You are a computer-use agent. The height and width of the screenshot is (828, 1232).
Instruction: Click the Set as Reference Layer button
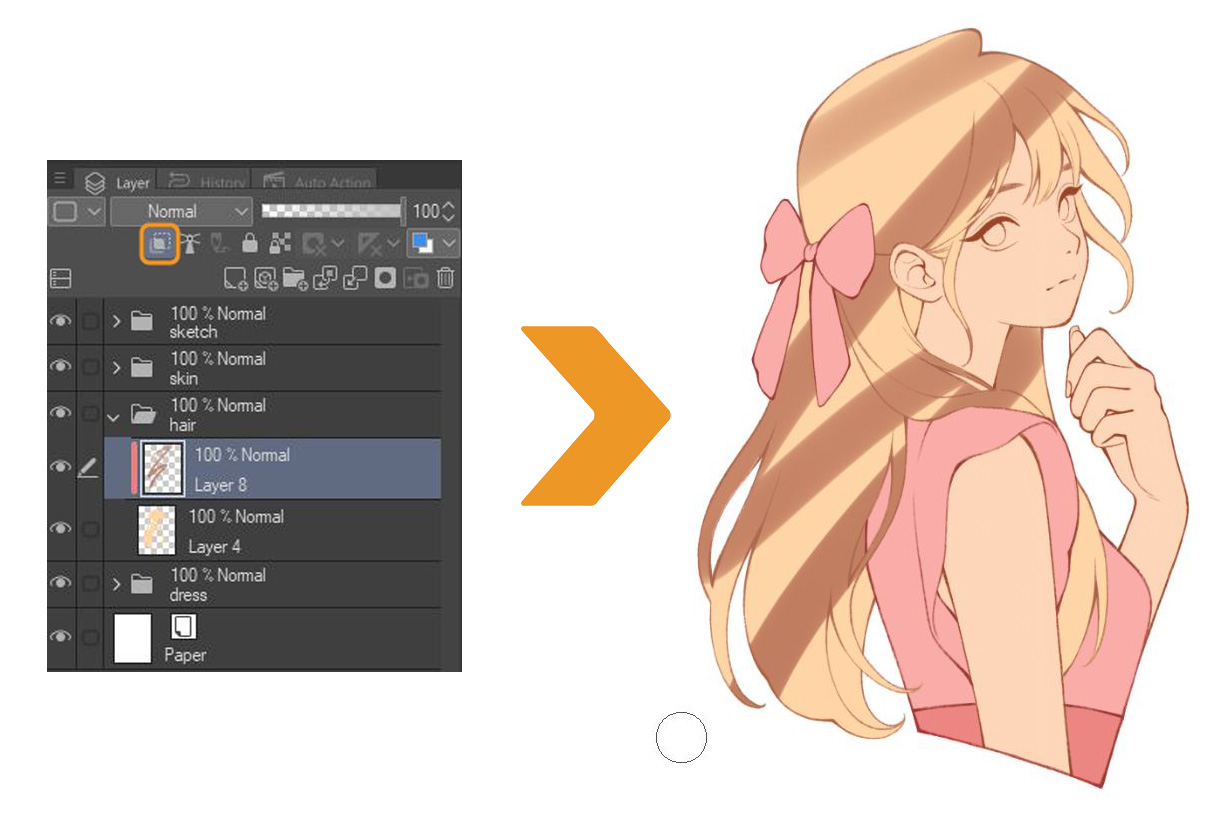[x=190, y=242]
